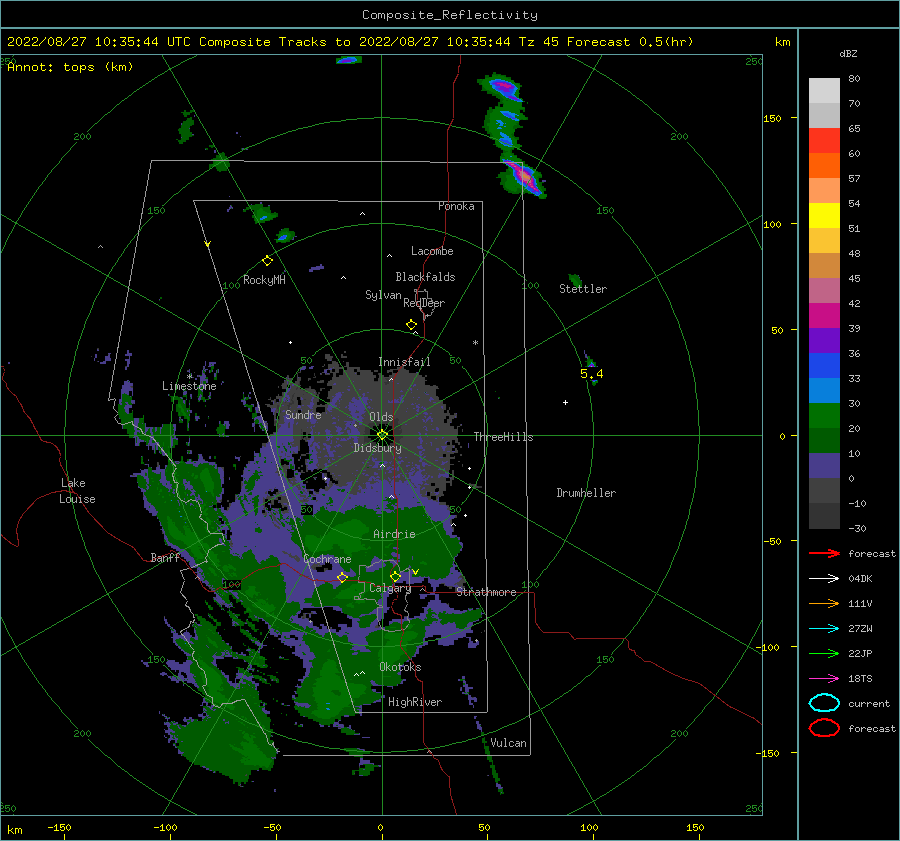Click the red forecast ellipse icon
This screenshot has height=841, width=900.
824,728
